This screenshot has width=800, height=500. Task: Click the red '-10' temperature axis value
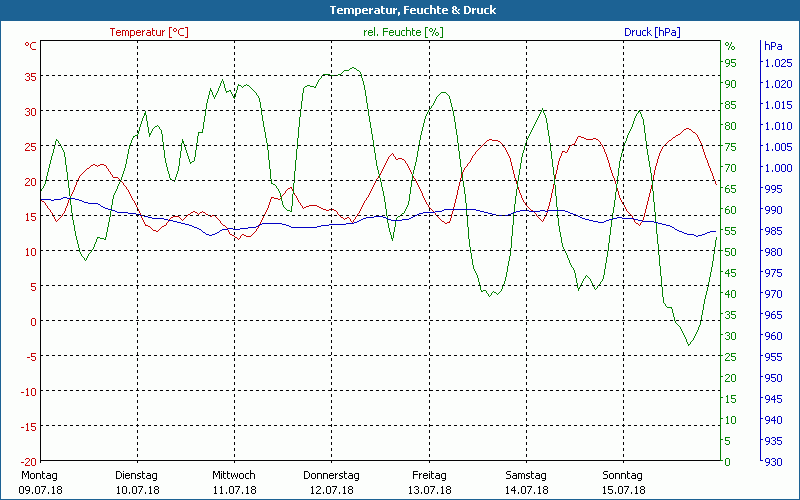coord(28,391)
